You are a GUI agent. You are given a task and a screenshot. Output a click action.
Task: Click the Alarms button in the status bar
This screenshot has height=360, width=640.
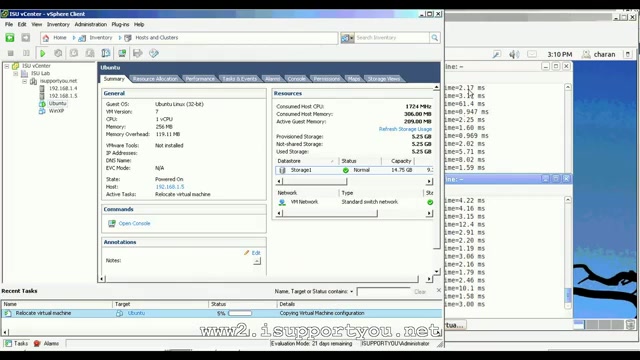point(47,344)
